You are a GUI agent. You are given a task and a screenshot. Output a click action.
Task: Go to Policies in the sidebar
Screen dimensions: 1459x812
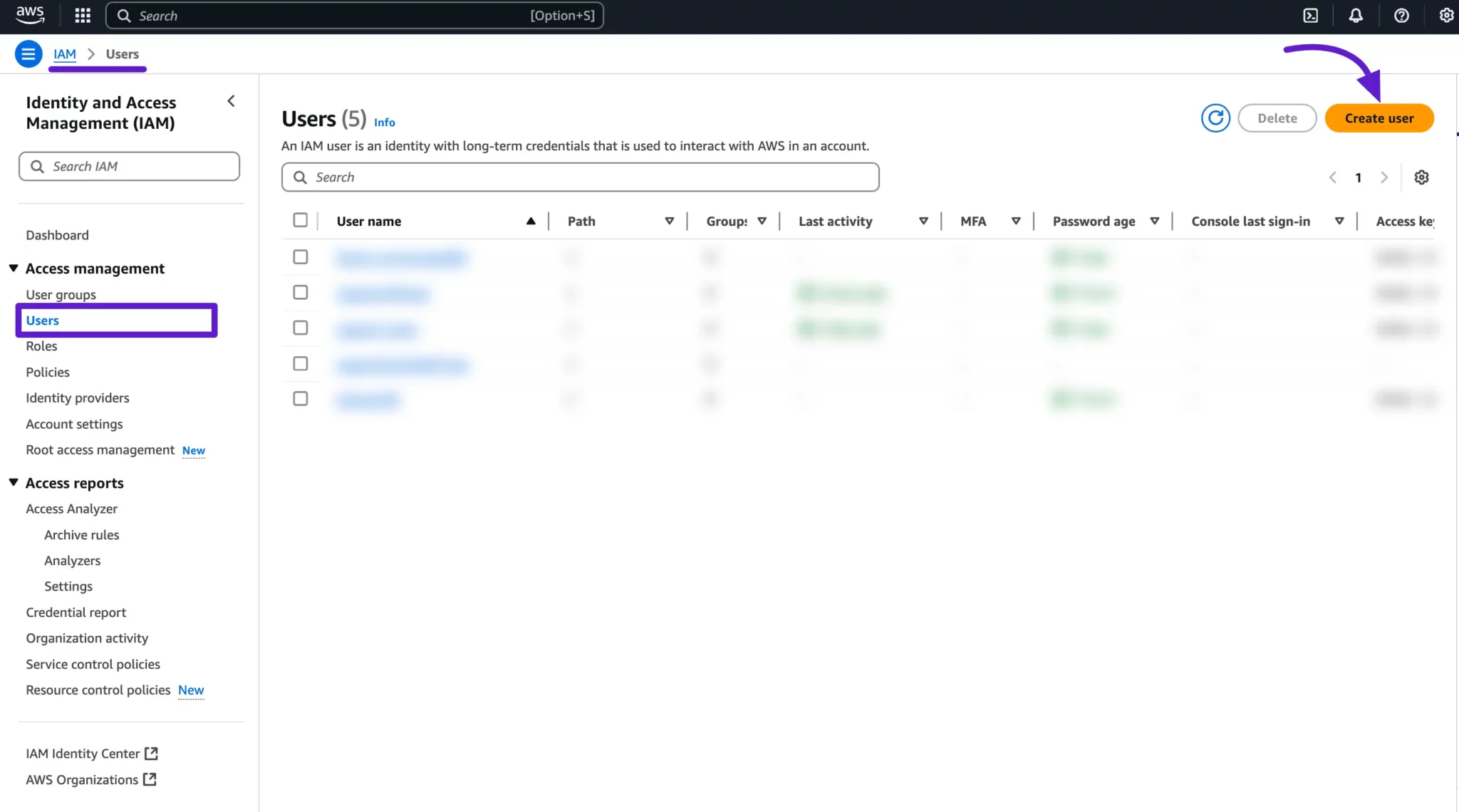click(x=48, y=372)
